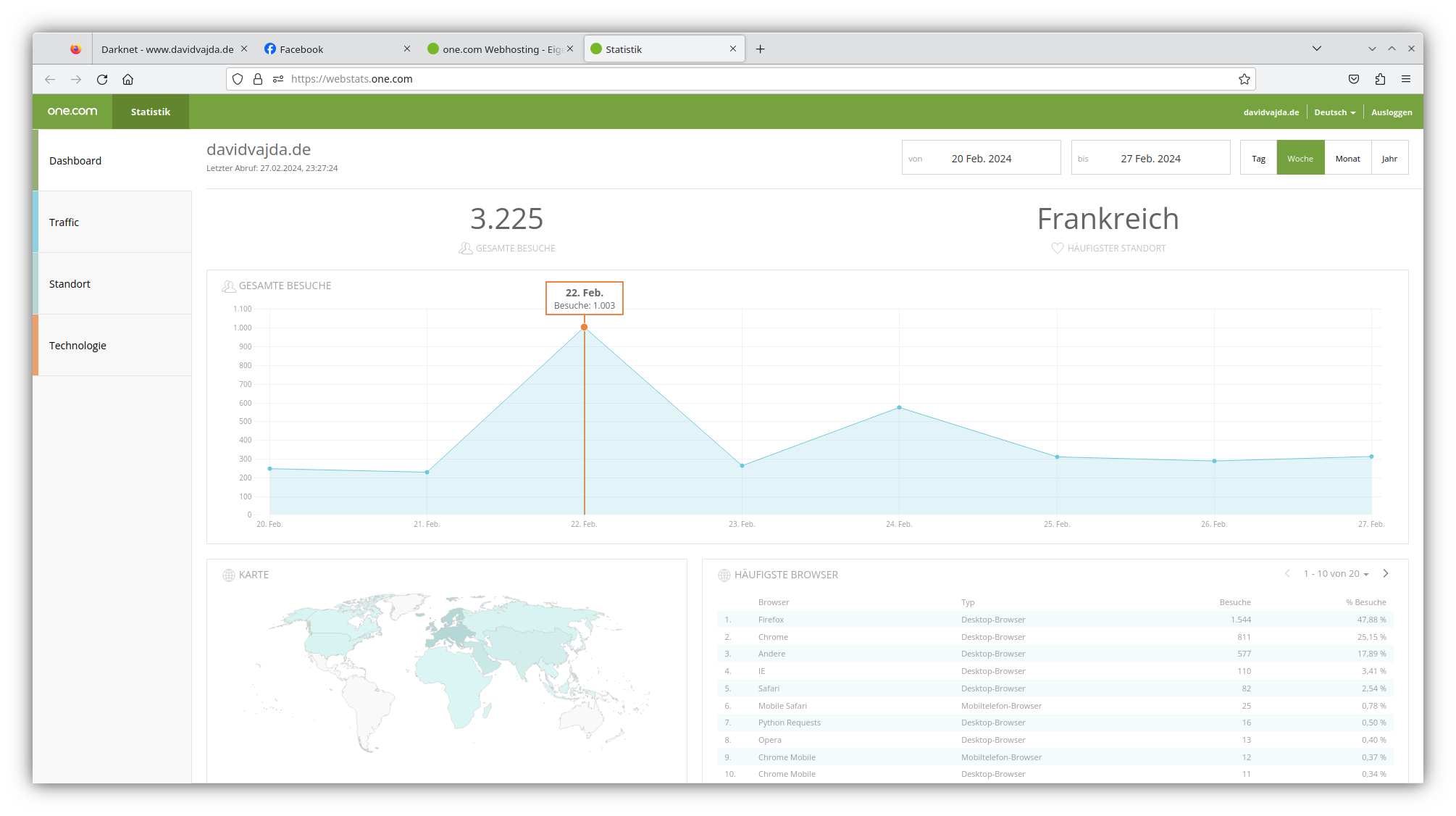Screen dimensions: 1456x816
Task: Open the Deutsch language dropdown
Action: tap(1334, 112)
